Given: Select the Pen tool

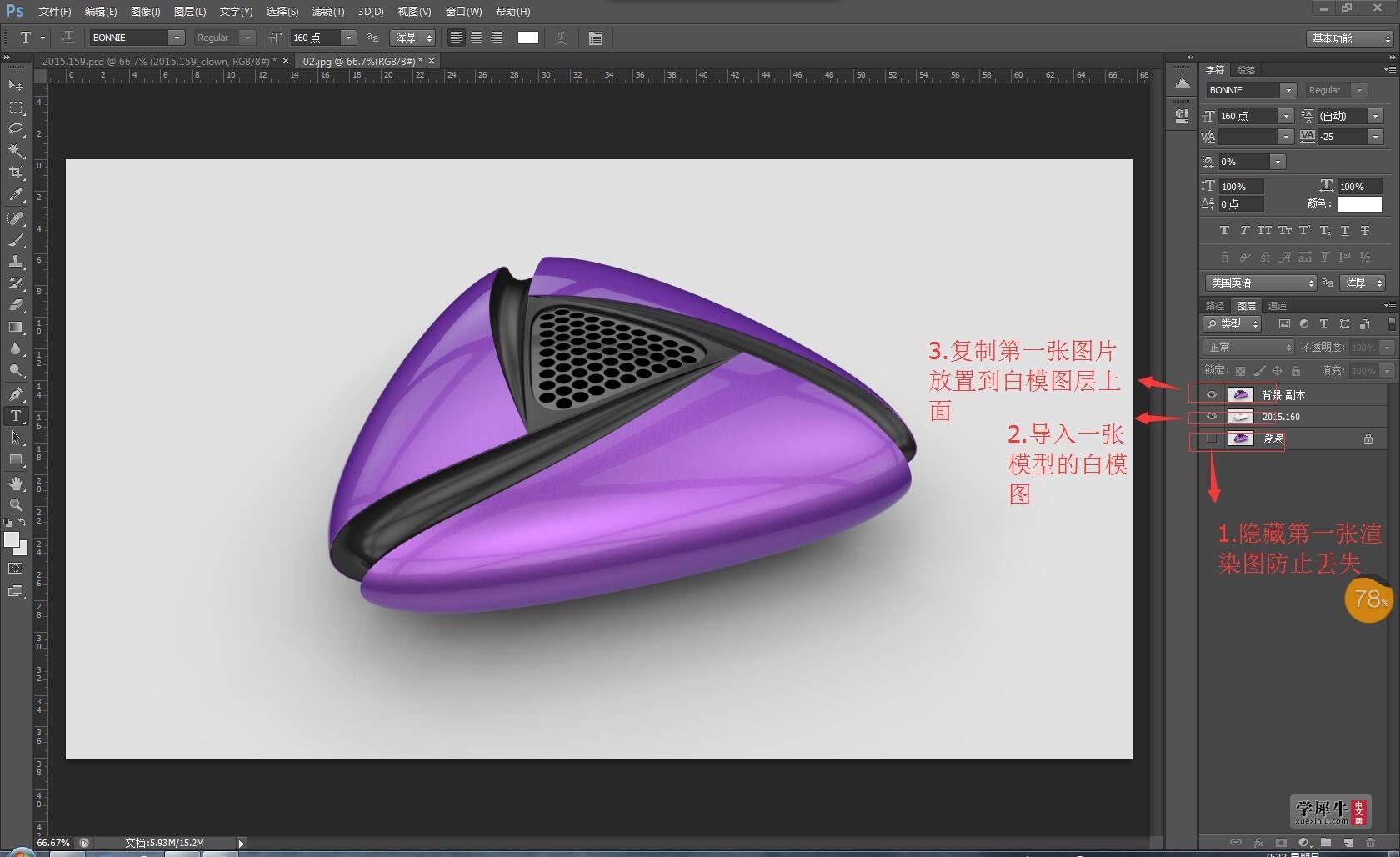Looking at the screenshot, I should (15, 393).
